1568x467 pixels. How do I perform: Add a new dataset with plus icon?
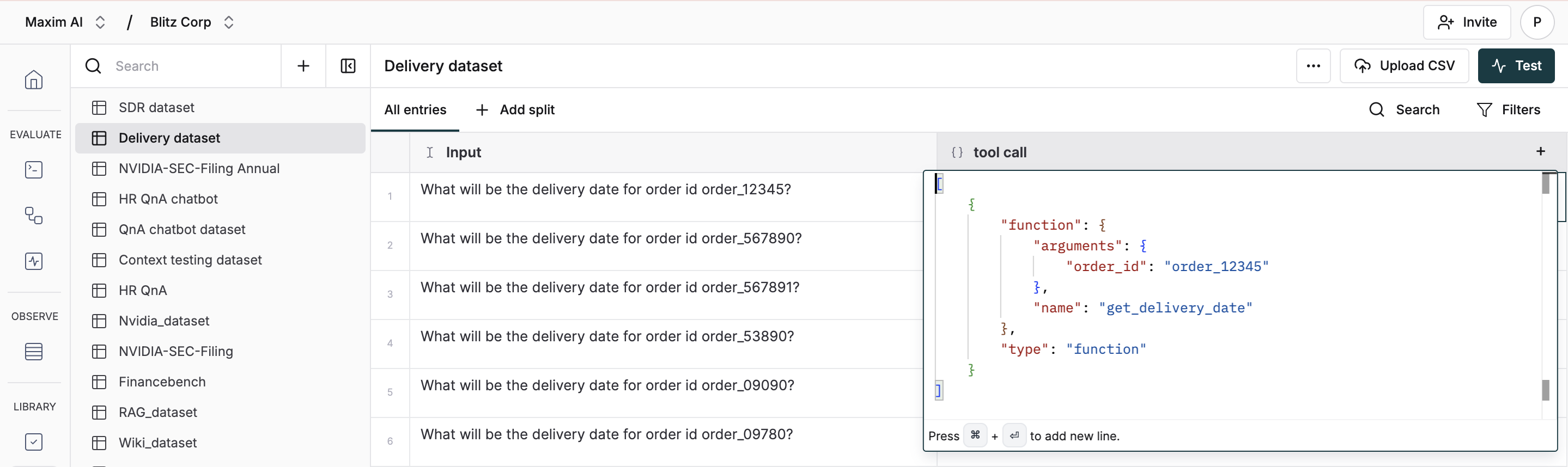pos(303,66)
